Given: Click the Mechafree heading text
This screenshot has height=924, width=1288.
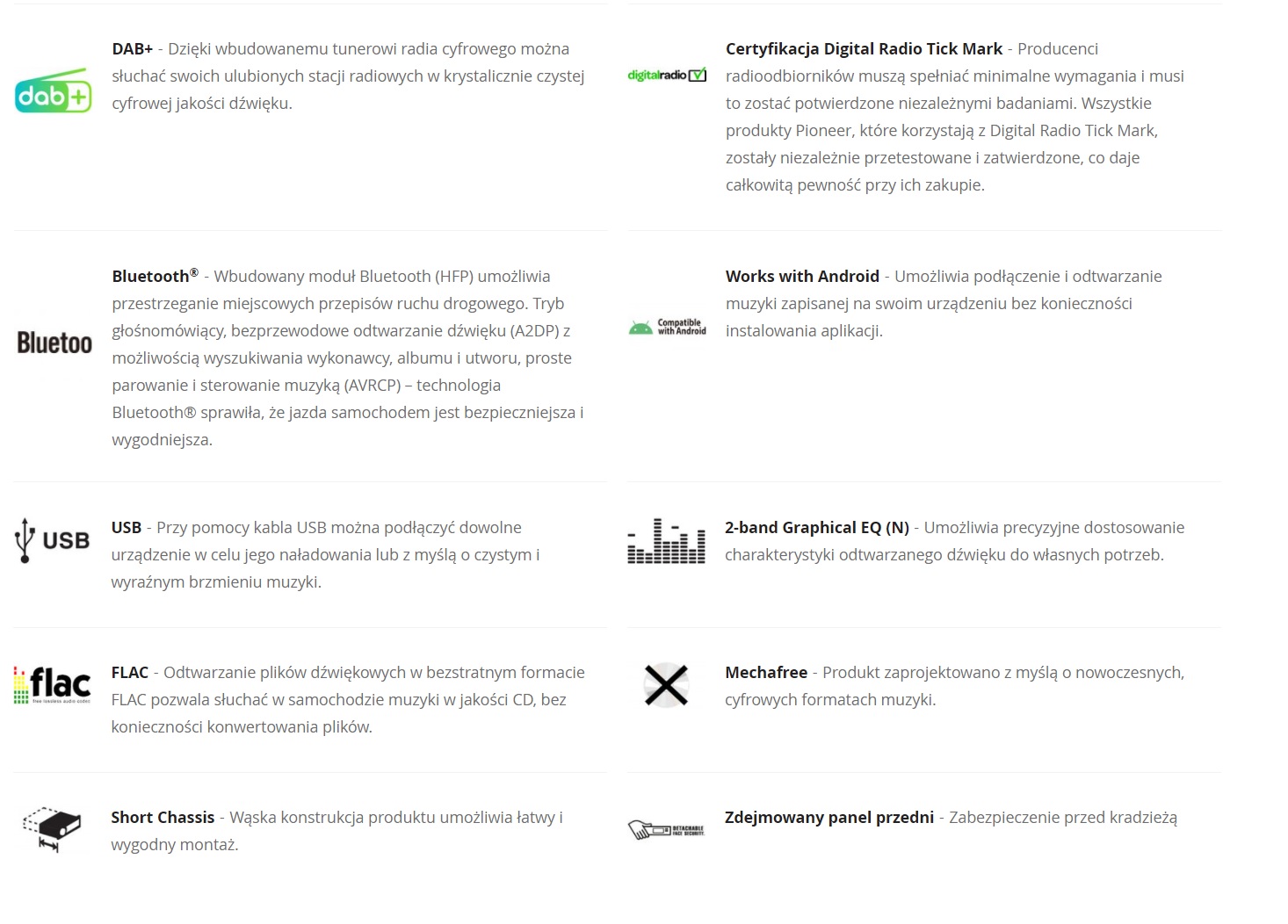Looking at the screenshot, I should (766, 673).
